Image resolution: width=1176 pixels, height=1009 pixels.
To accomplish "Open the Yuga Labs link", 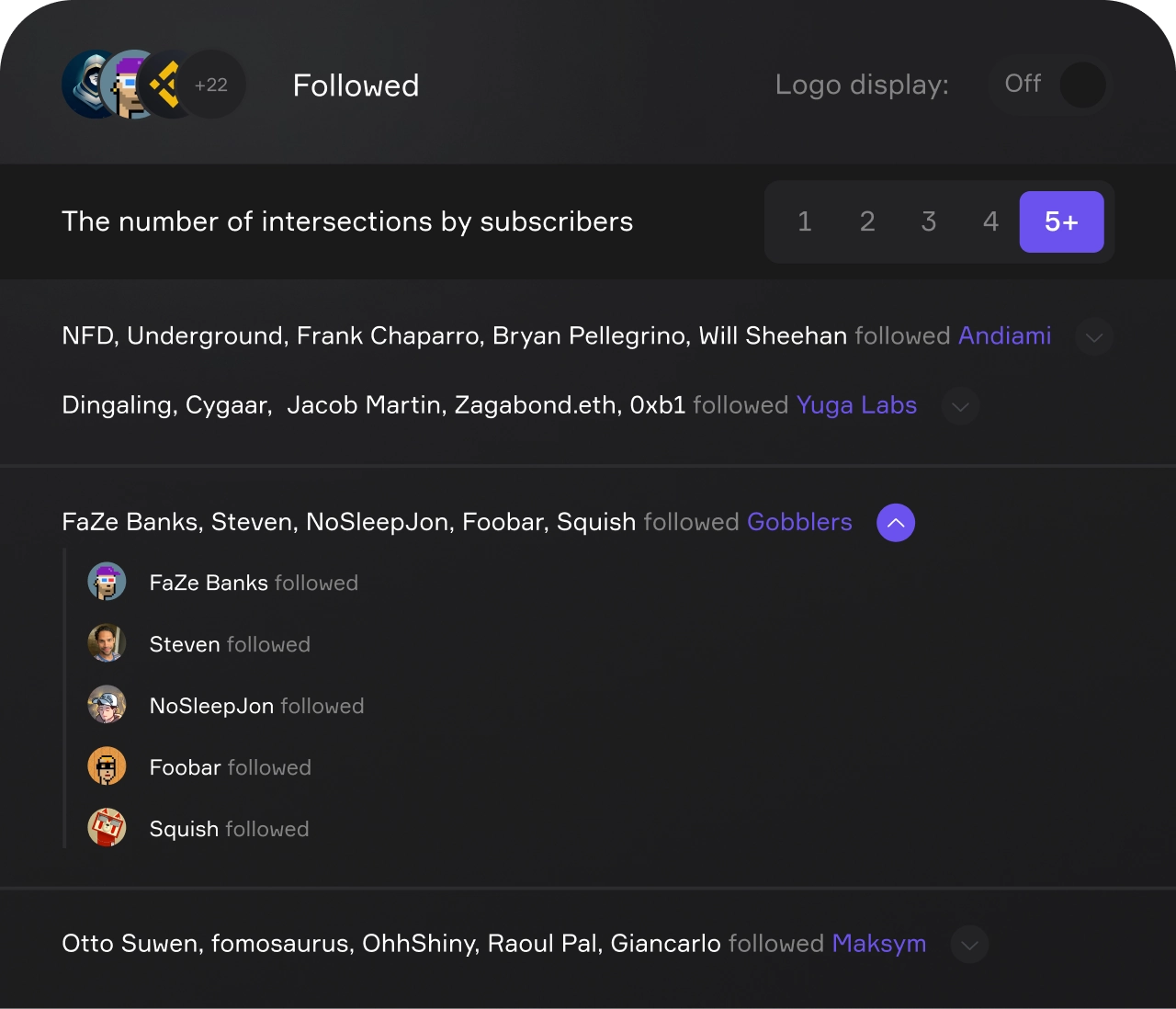I will 856,405.
